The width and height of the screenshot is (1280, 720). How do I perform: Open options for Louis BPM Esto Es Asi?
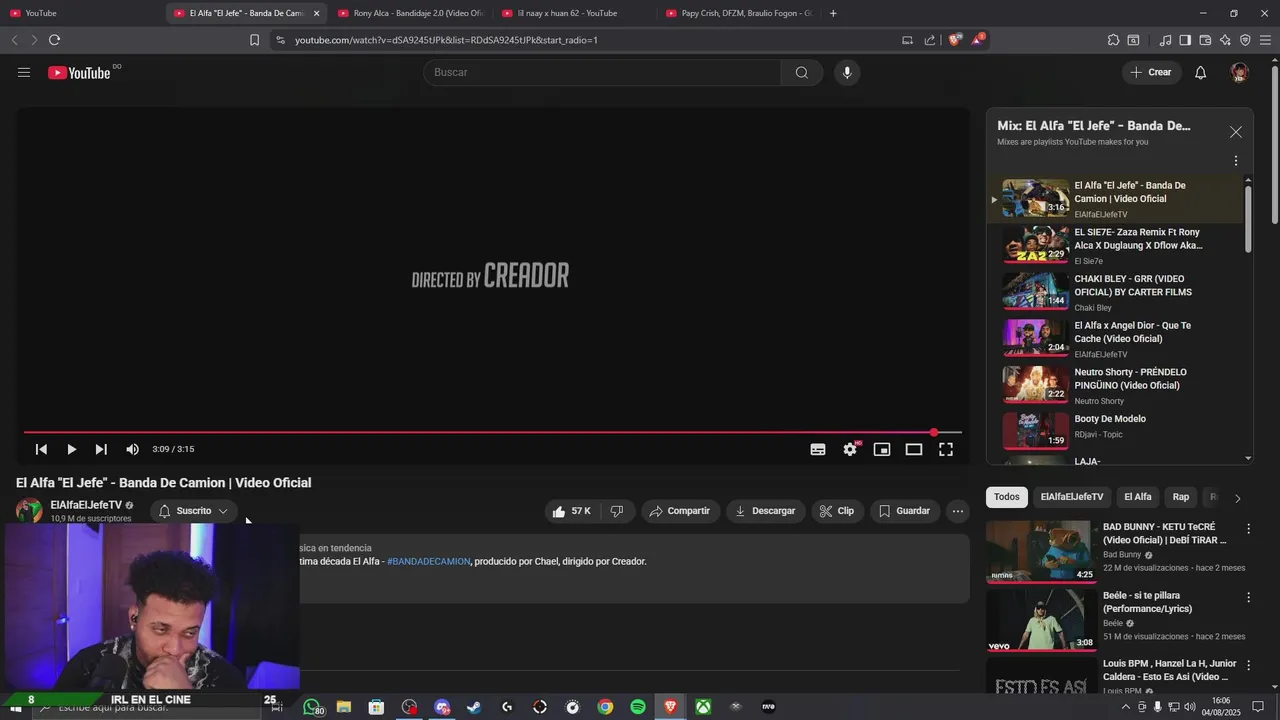coord(1248,666)
